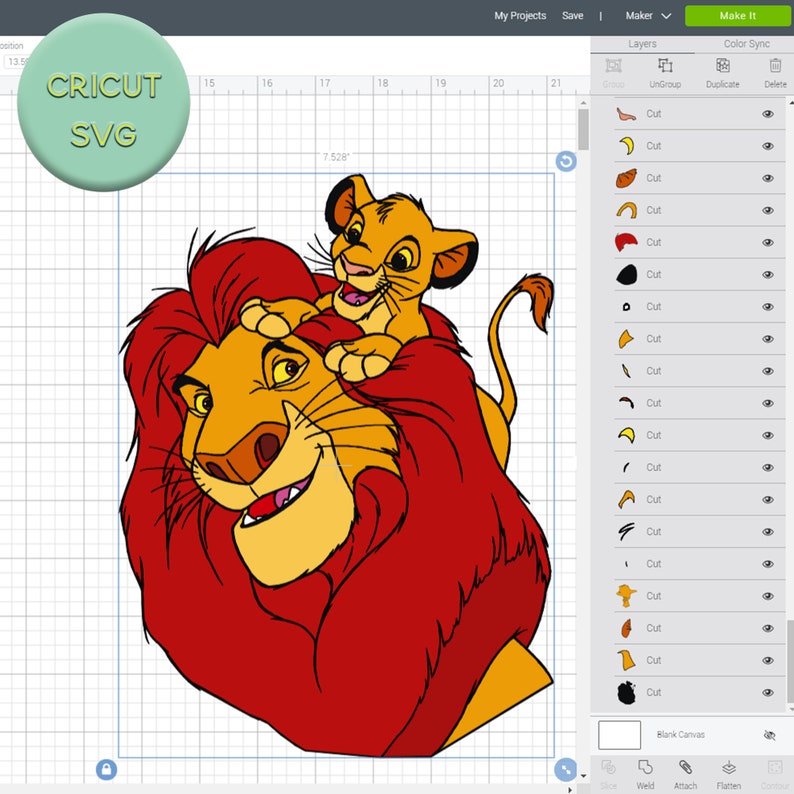Click the ruler mark 21
The width and height of the screenshot is (794, 794).
(555, 83)
